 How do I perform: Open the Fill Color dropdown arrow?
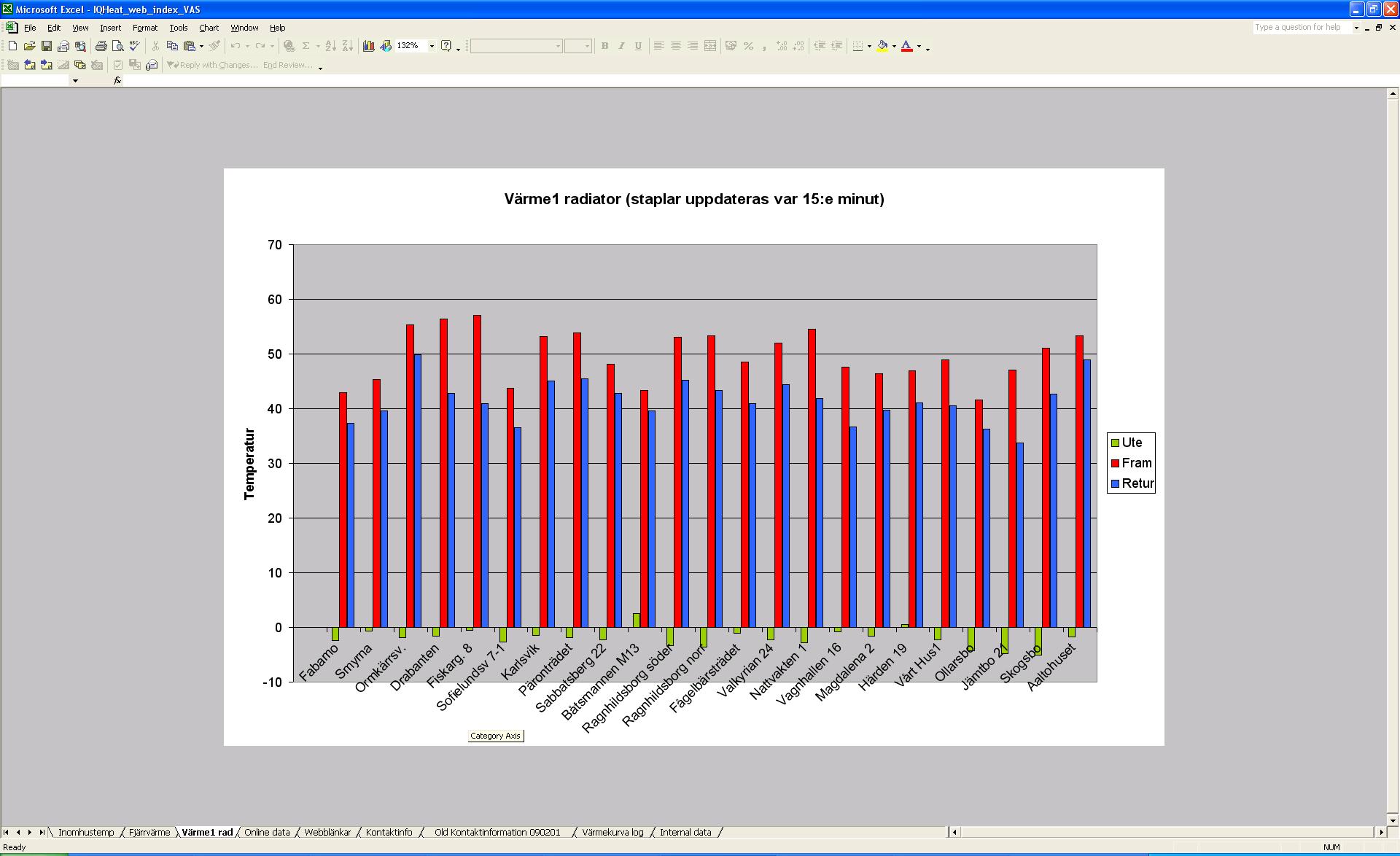[894, 46]
